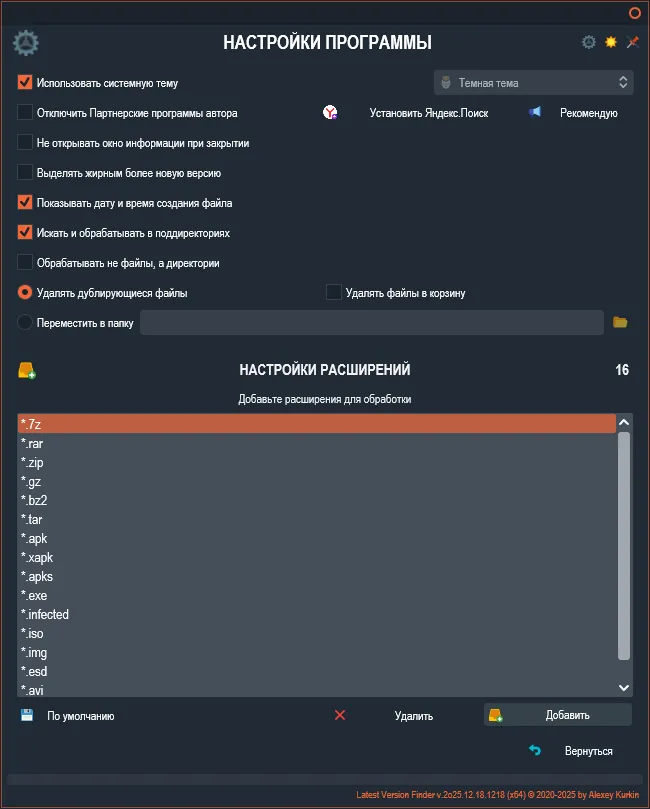This screenshot has width=650, height=809.
Task: Select the *.infected extension in list
Action: pyautogui.click(x=300, y=615)
